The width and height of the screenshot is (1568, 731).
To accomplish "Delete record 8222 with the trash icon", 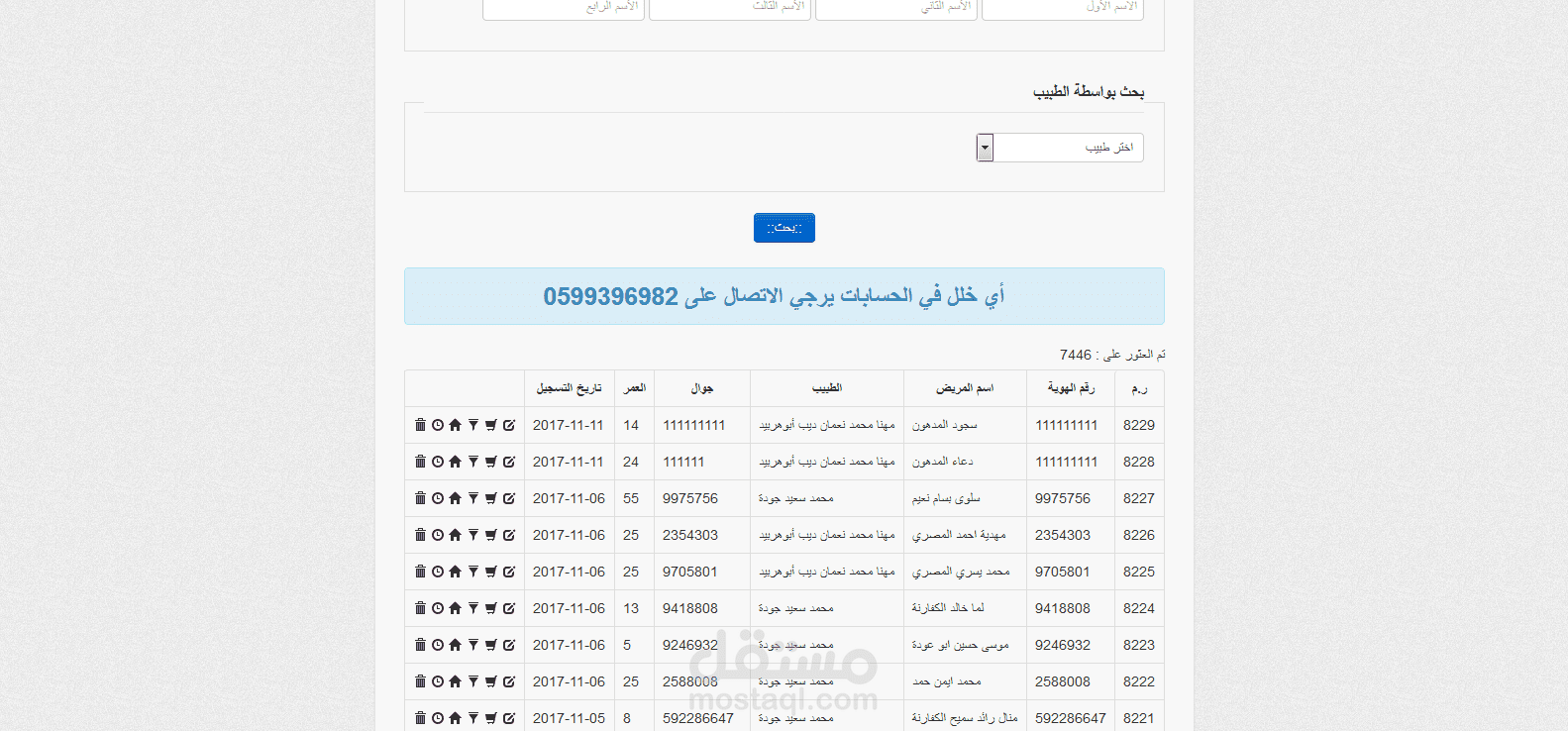I will point(420,681).
